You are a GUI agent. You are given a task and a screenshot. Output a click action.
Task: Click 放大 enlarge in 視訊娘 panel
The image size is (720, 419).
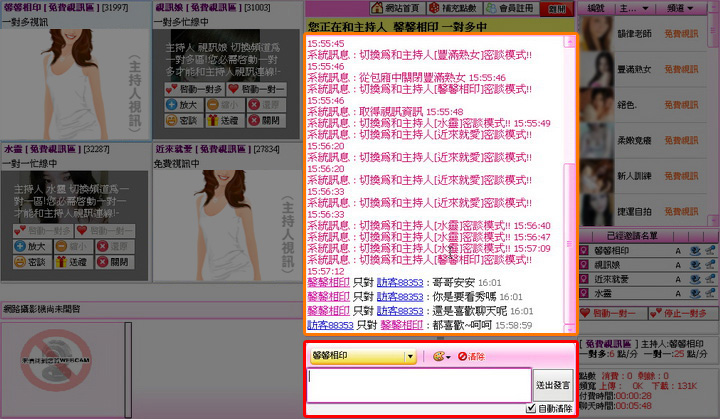(x=183, y=102)
